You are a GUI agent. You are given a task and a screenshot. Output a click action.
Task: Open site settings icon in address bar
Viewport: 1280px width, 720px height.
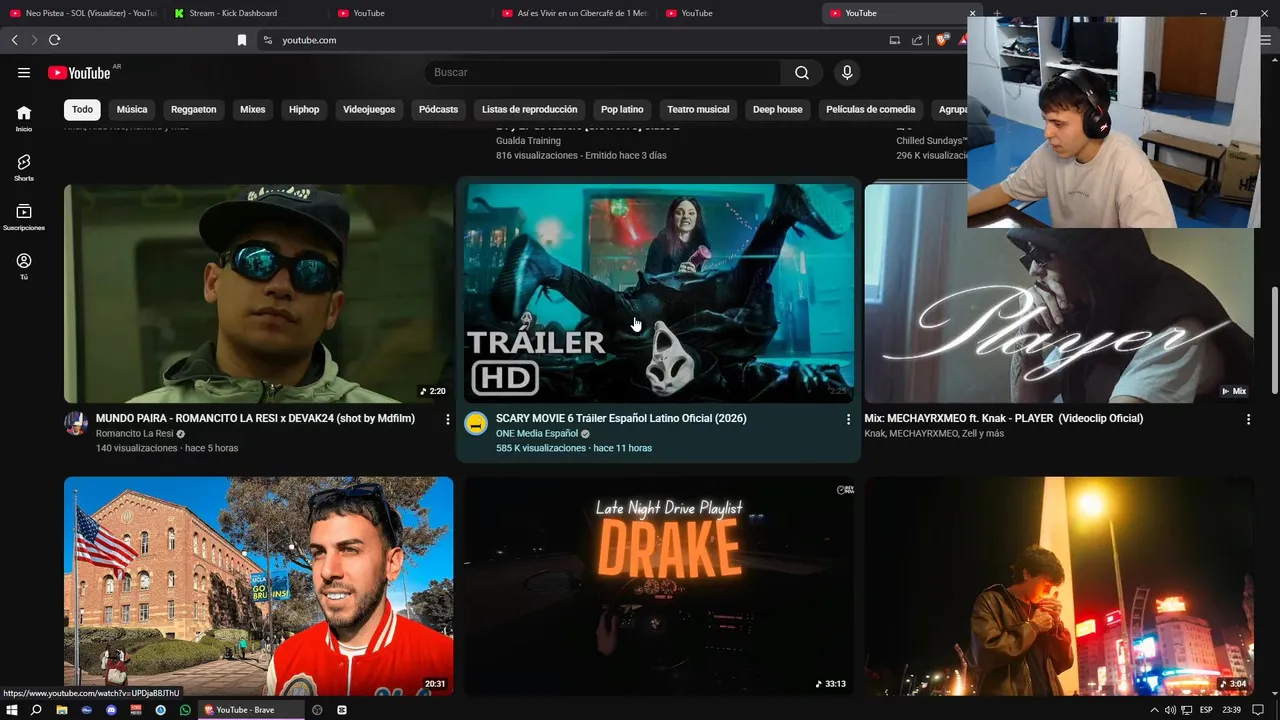267,40
